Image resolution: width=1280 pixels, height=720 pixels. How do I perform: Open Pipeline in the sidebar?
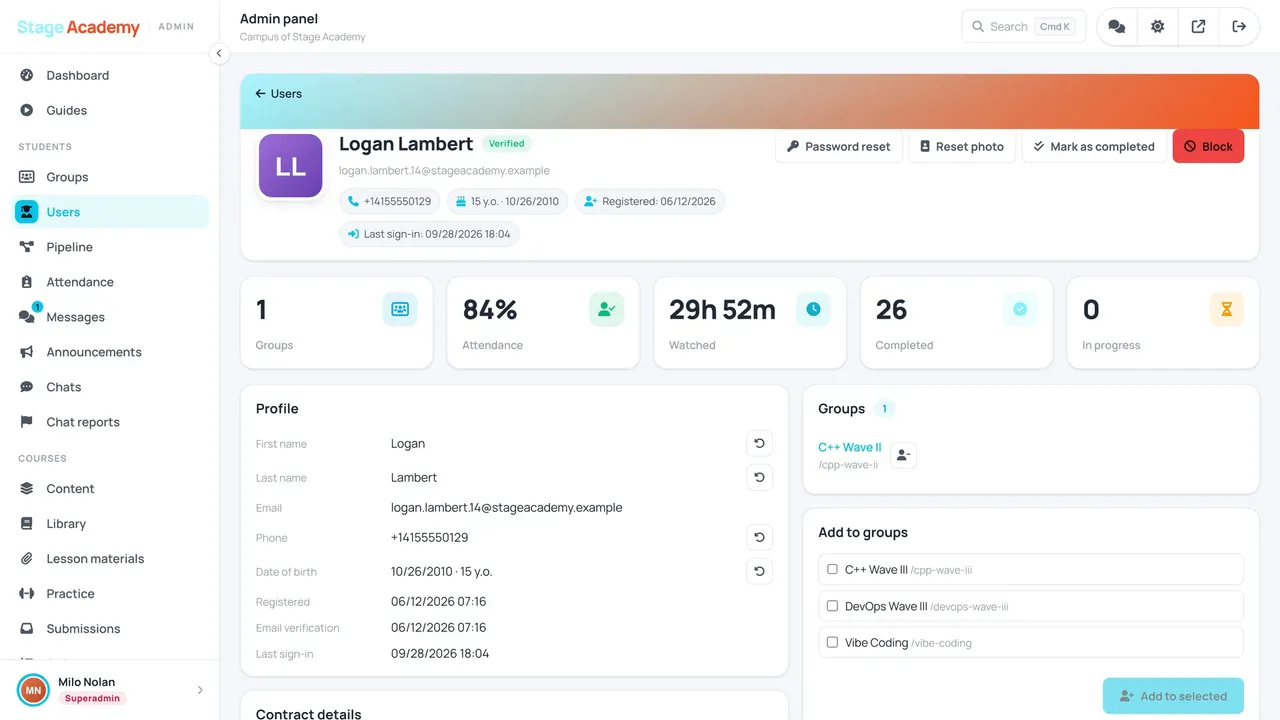pos(112,247)
